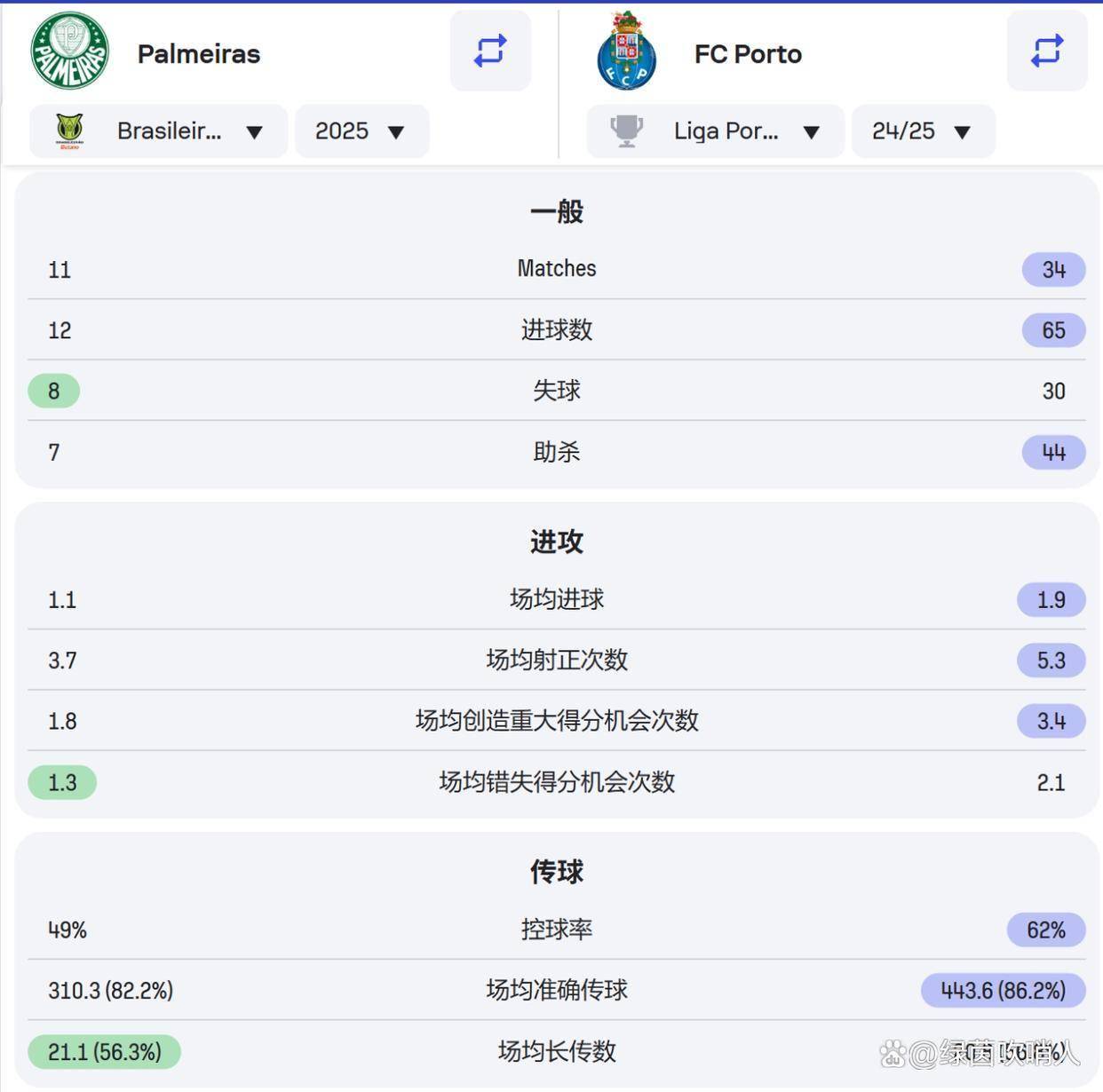Click the Brasileirão league logo icon
This screenshot has height=1092, width=1103.
(x=69, y=131)
